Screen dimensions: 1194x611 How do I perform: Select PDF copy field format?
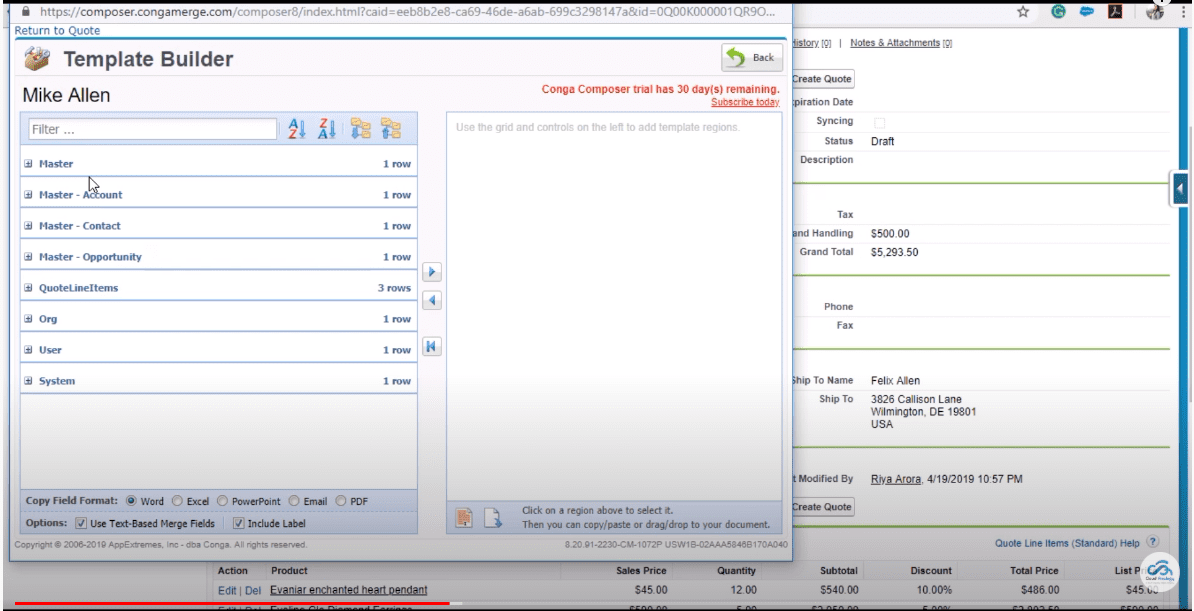[340, 501]
